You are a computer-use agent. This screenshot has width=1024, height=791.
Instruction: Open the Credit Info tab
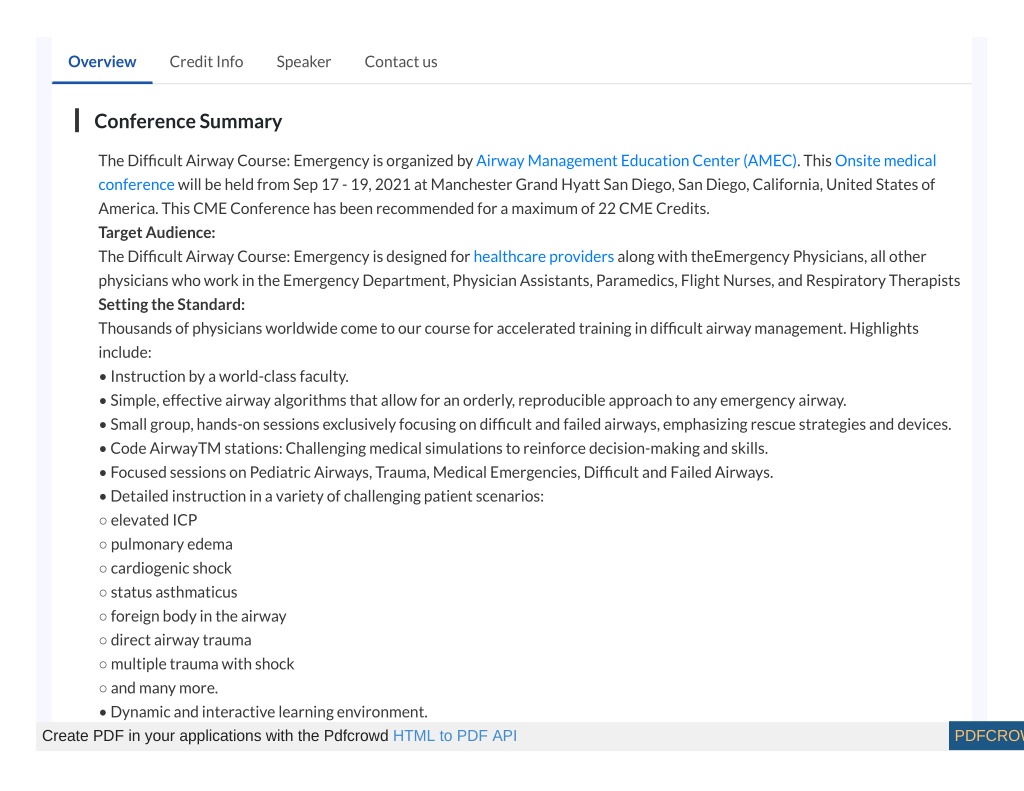pyautogui.click(x=206, y=61)
